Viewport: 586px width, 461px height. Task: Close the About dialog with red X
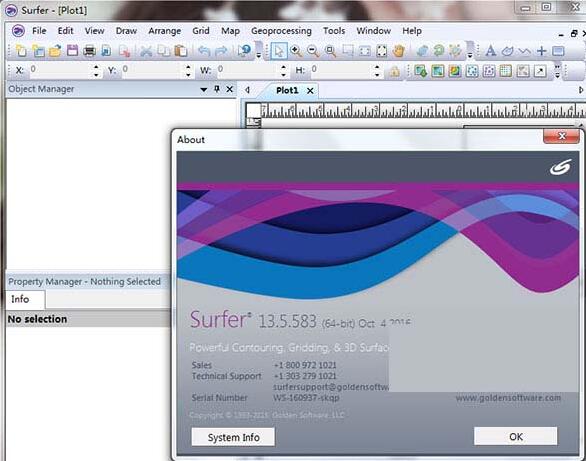click(561, 136)
